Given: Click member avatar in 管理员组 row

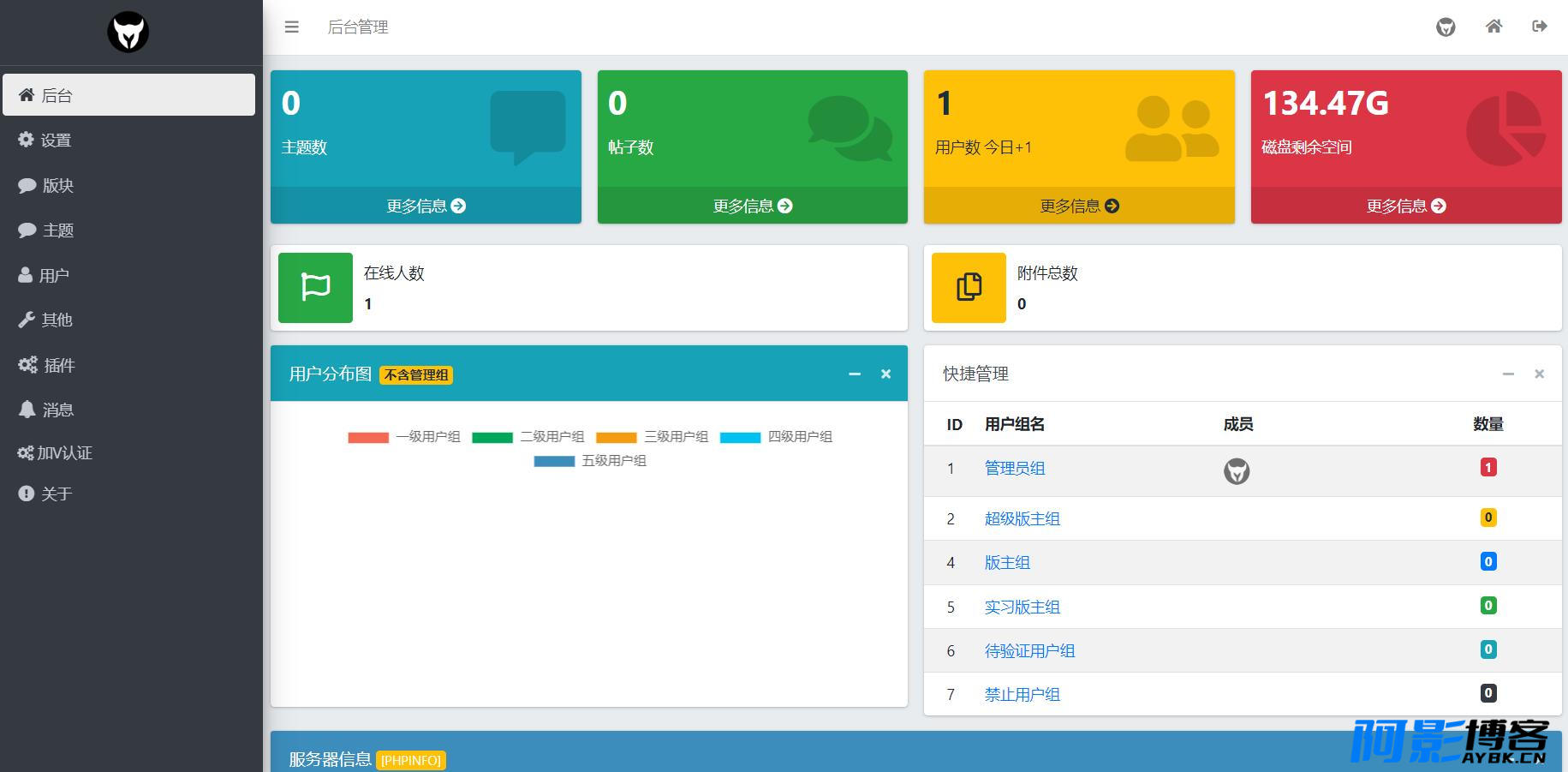Looking at the screenshot, I should 1237,471.
